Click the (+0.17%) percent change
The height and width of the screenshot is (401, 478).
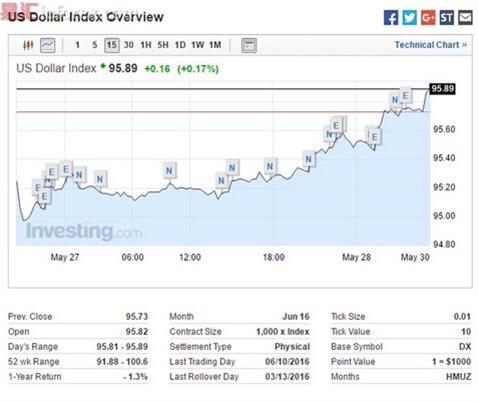coord(198,69)
